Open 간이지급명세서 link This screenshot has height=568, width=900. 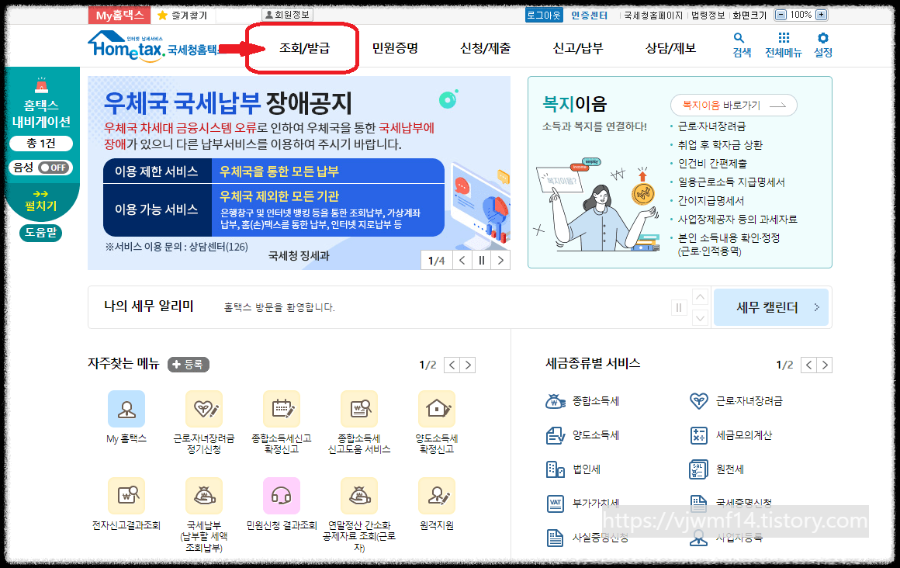tap(711, 201)
